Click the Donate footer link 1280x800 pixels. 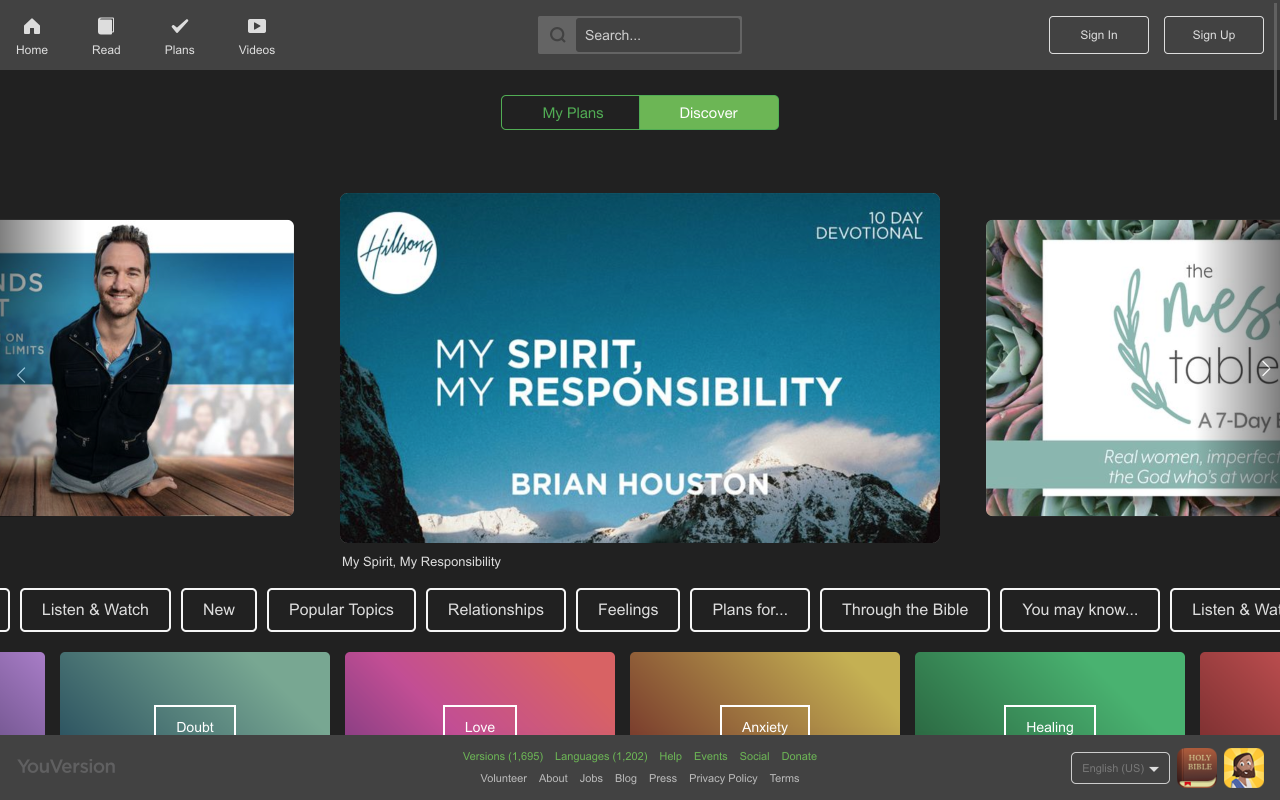[x=799, y=757]
